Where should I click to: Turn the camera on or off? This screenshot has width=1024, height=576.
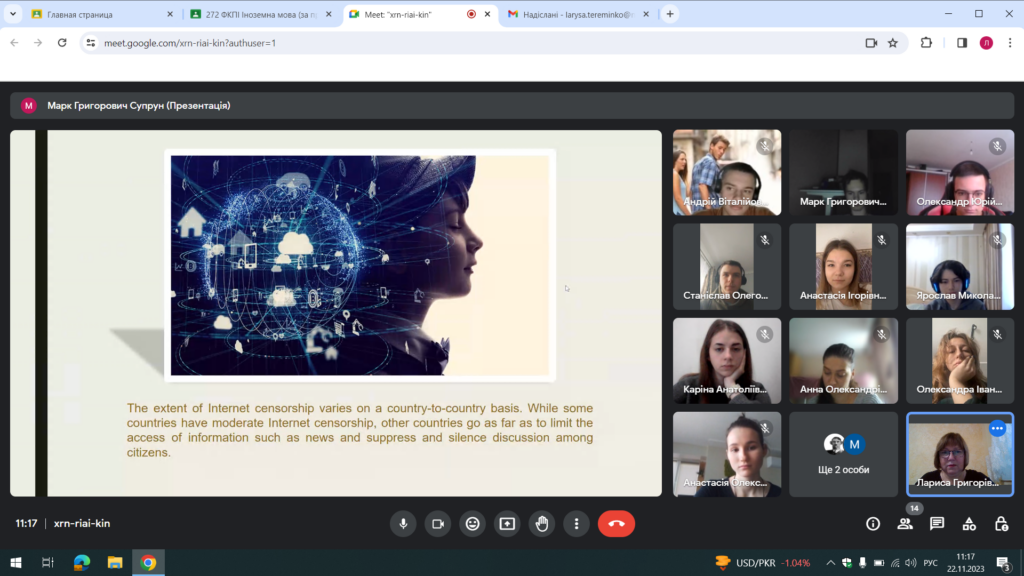[x=438, y=523]
